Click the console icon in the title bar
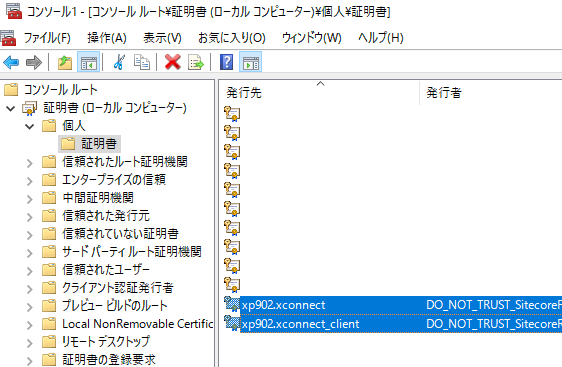 tap(14, 11)
